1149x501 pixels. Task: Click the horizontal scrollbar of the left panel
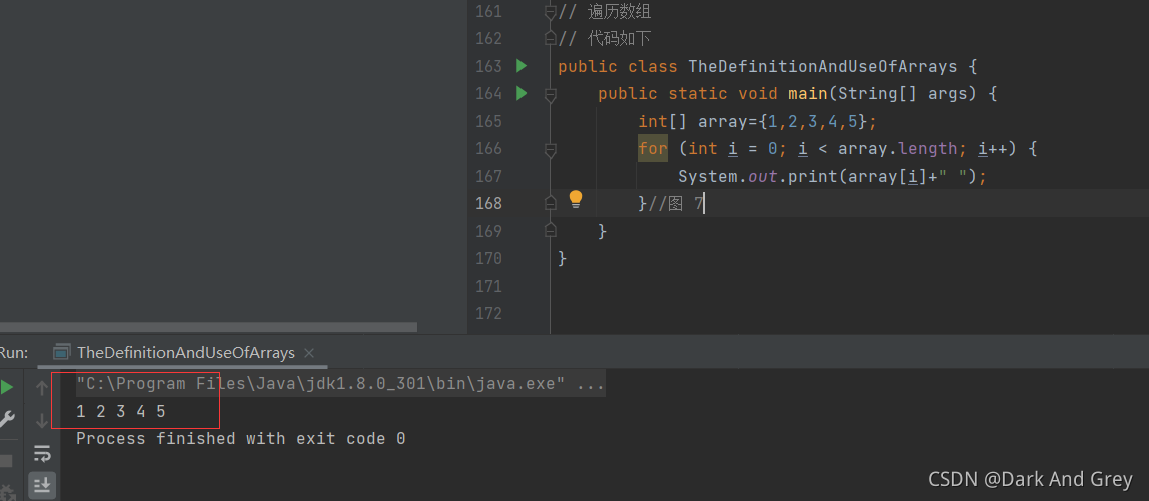click(x=208, y=327)
